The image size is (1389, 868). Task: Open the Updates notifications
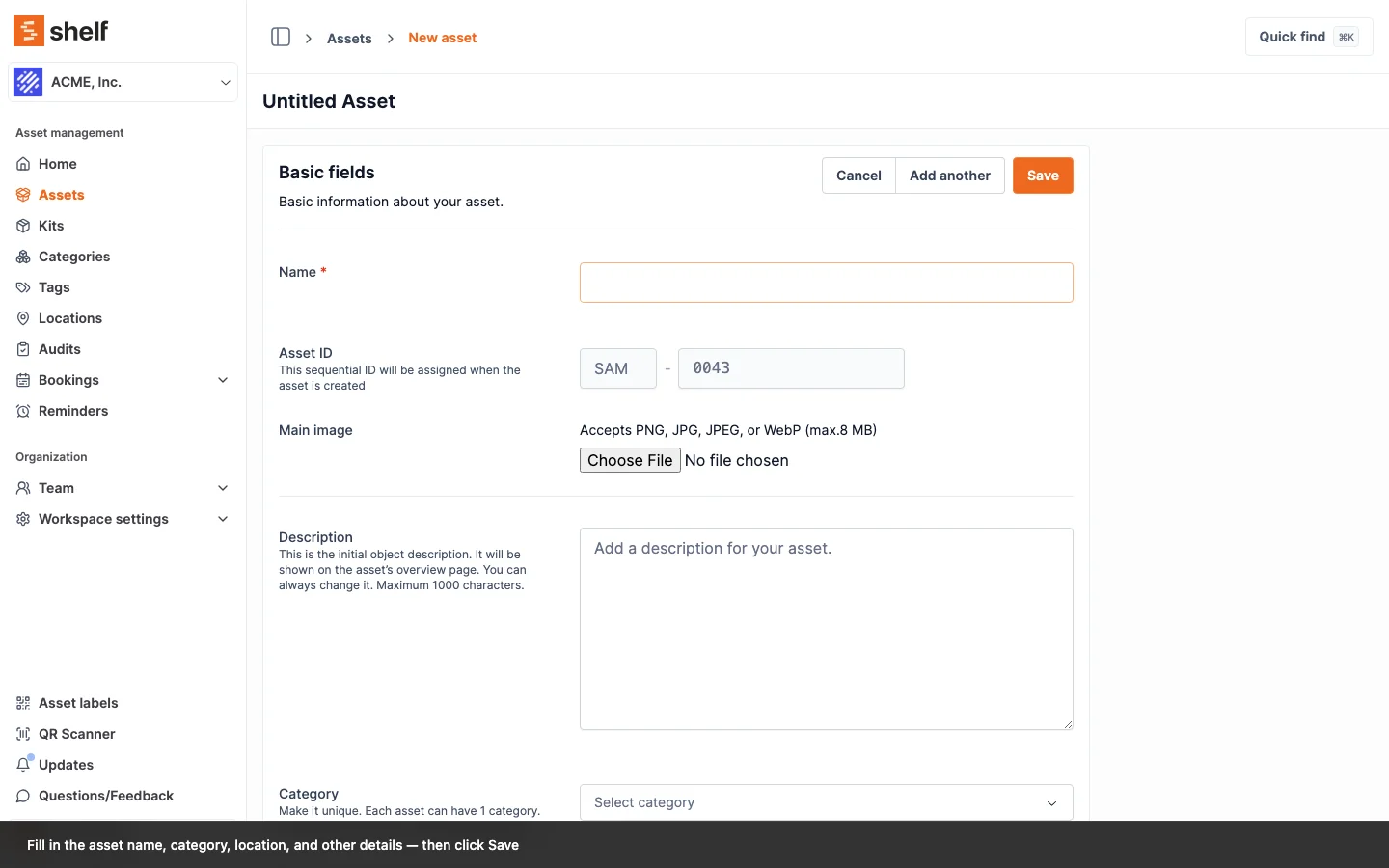(66, 765)
